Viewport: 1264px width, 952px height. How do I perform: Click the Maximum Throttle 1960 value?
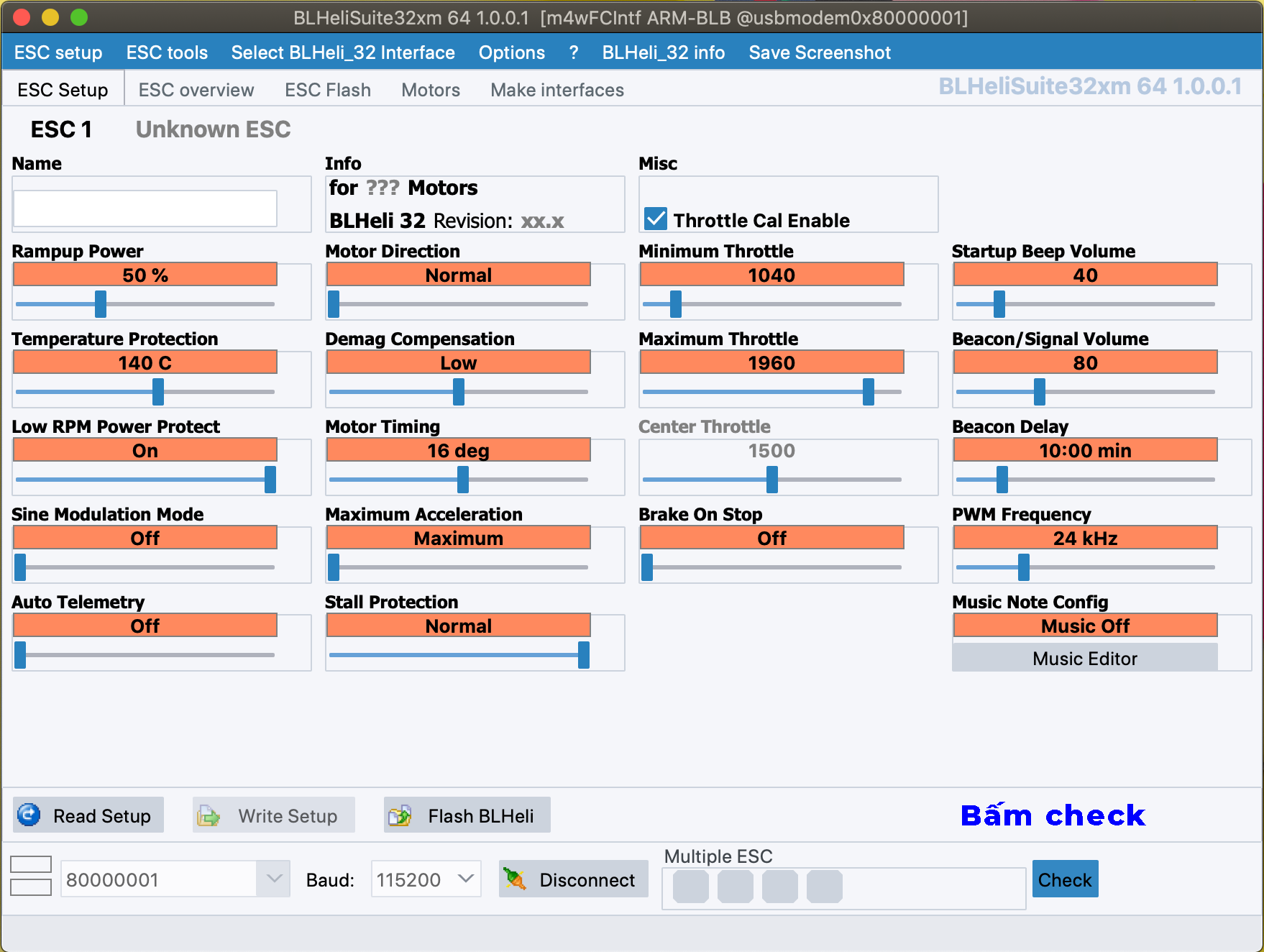pyautogui.click(x=771, y=362)
